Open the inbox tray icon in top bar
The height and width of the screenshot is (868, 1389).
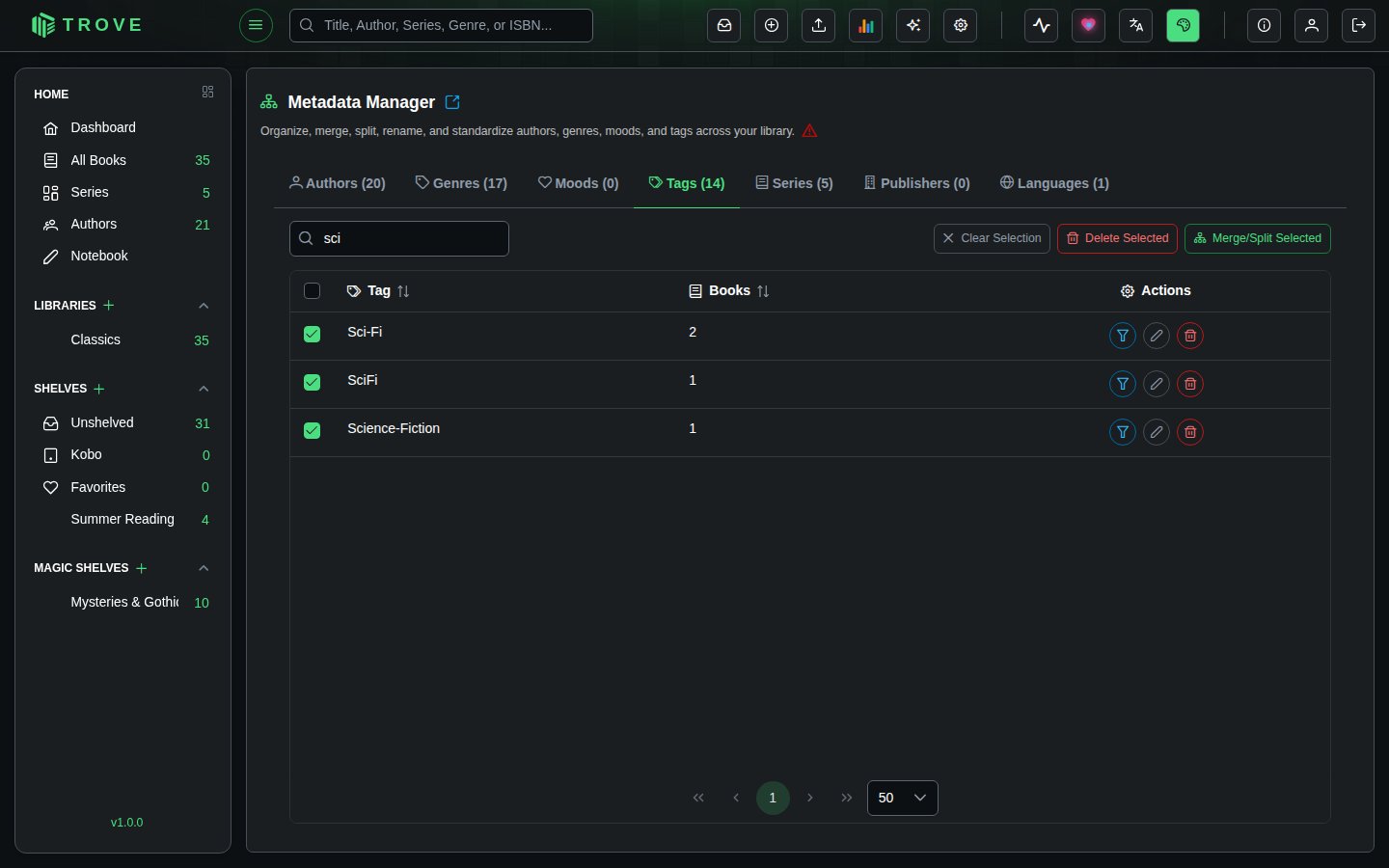tap(724, 25)
